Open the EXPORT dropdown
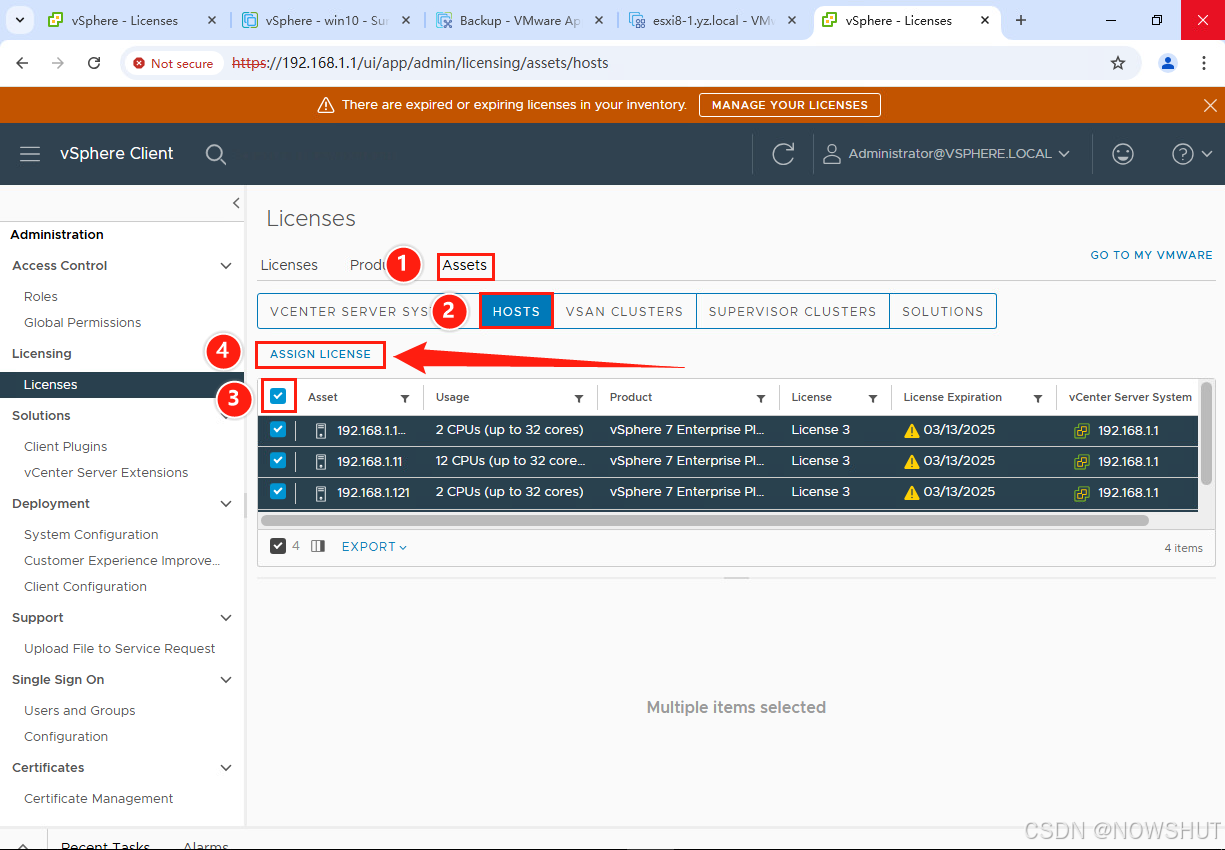The height and width of the screenshot is (850, 1225). 374,547
